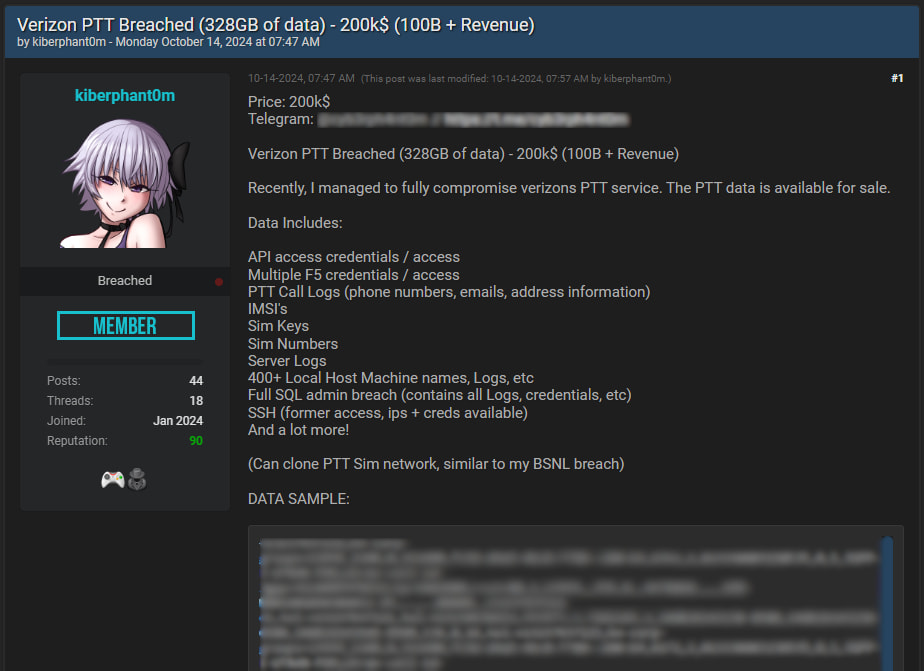Click the 'Data Includes:' line
The image size is (924, 671).
295,223
